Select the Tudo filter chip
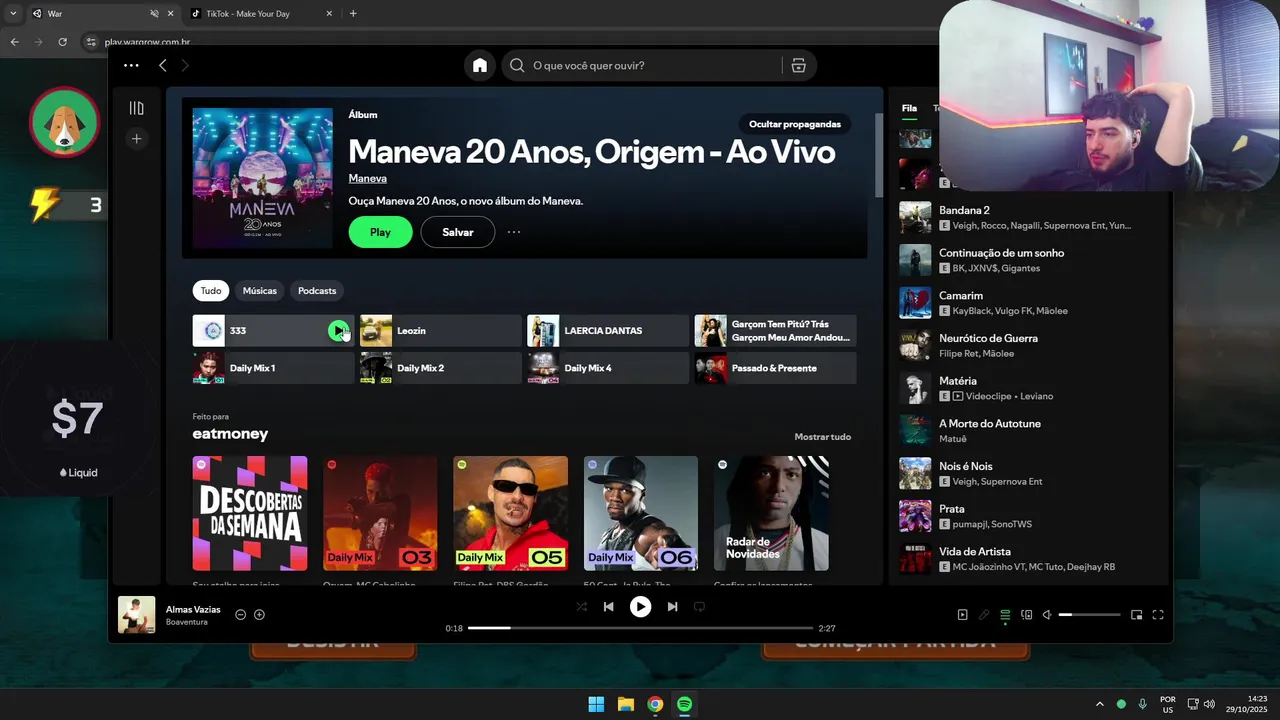The height and width of the screenshot is (720, 1280). [211, 291]
